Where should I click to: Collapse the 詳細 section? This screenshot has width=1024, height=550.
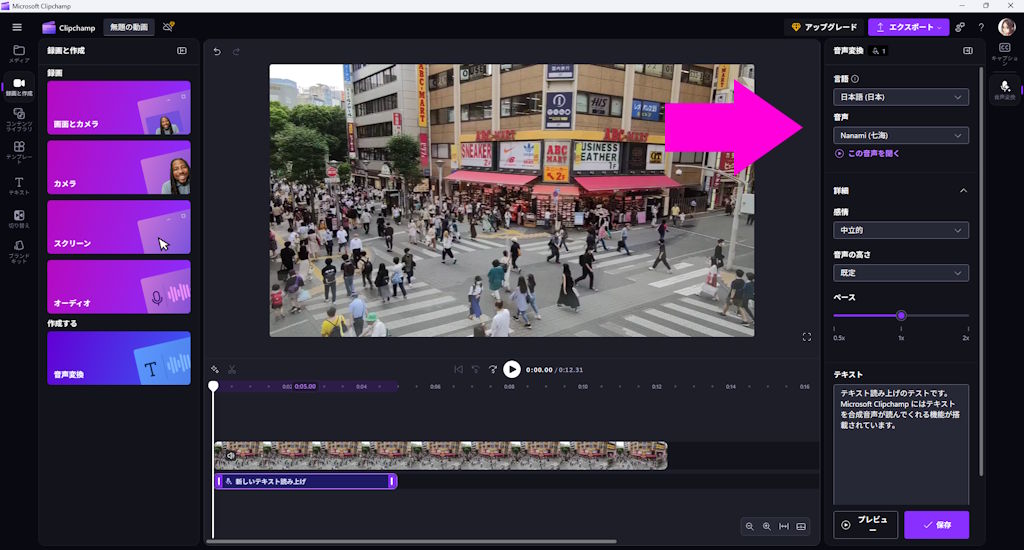[963, 191]
